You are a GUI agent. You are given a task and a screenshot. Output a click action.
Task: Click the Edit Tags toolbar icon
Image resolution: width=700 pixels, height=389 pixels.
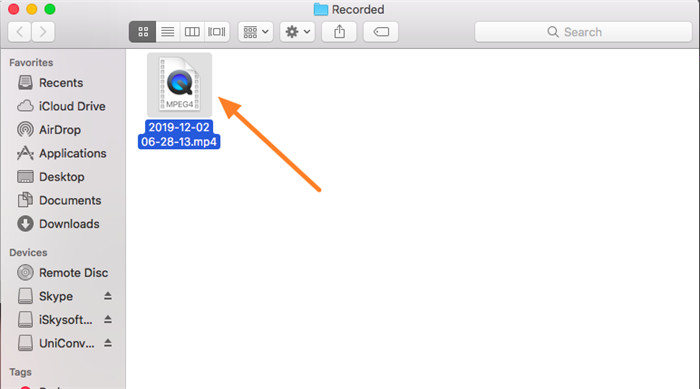tap(381, 32)
